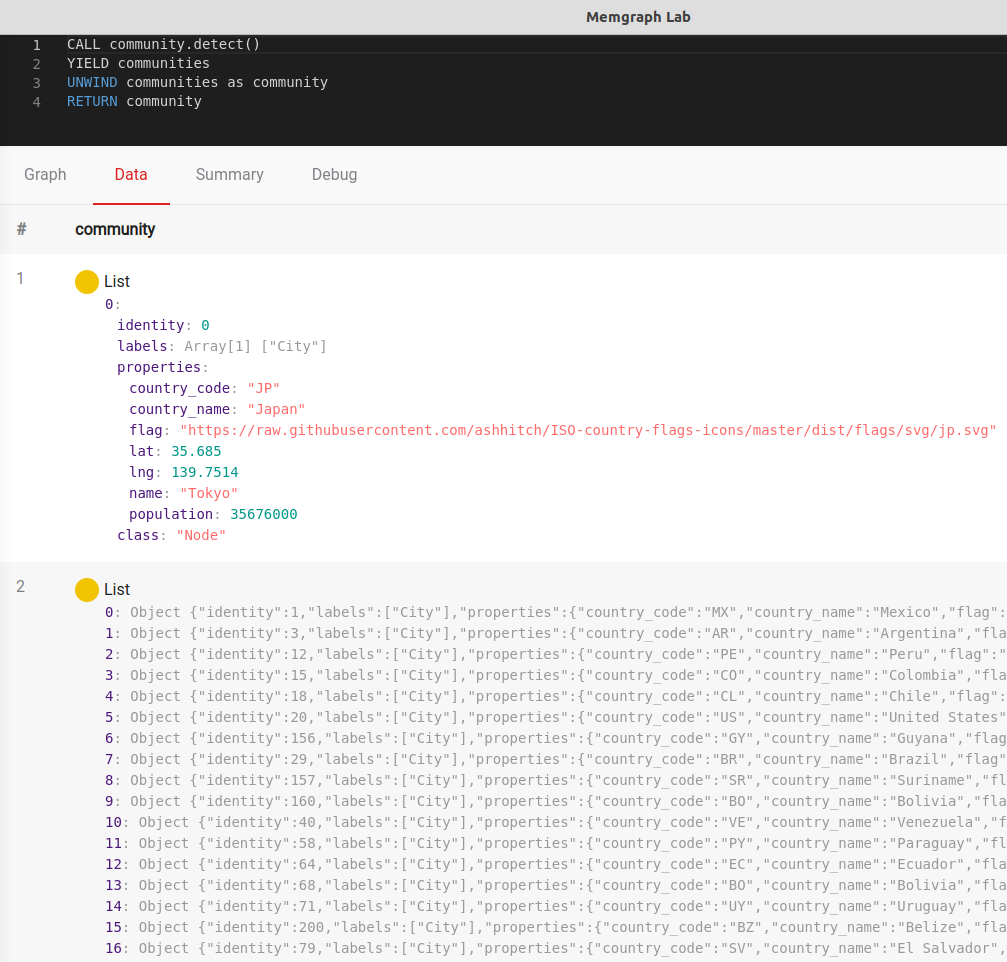
Task: Click the name value "Tokyo"
Action: click(209, 493)
